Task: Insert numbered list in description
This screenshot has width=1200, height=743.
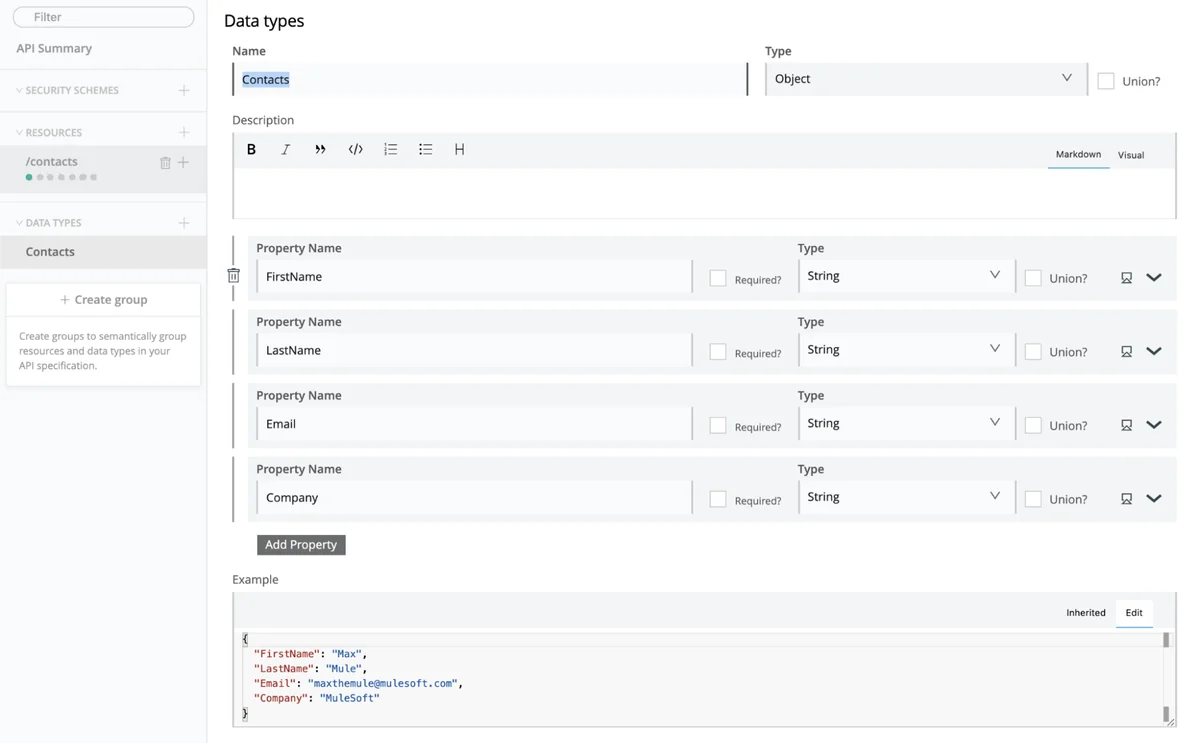Action: click(390, 149)
